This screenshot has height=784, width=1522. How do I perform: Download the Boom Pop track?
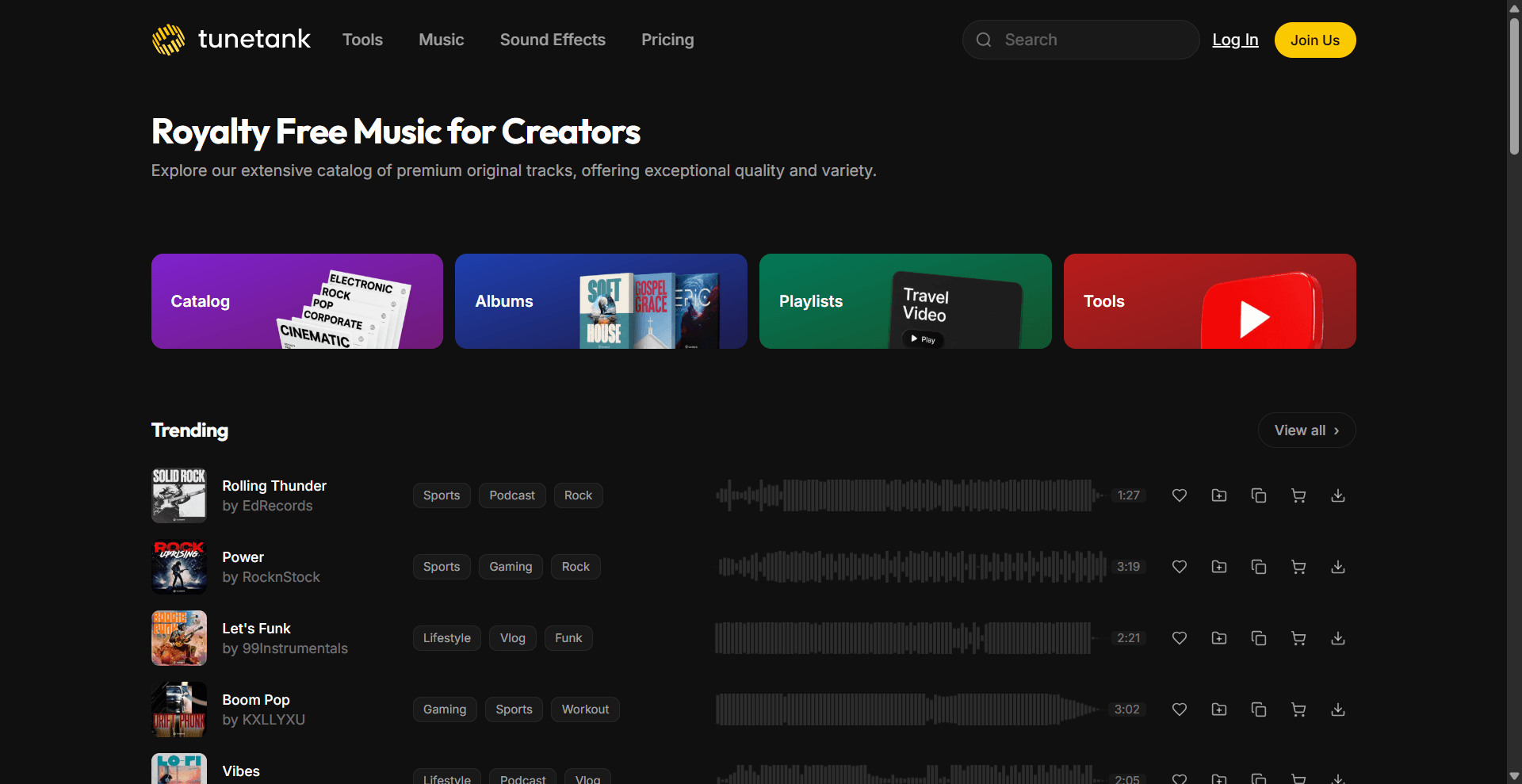pos(1338,709)
